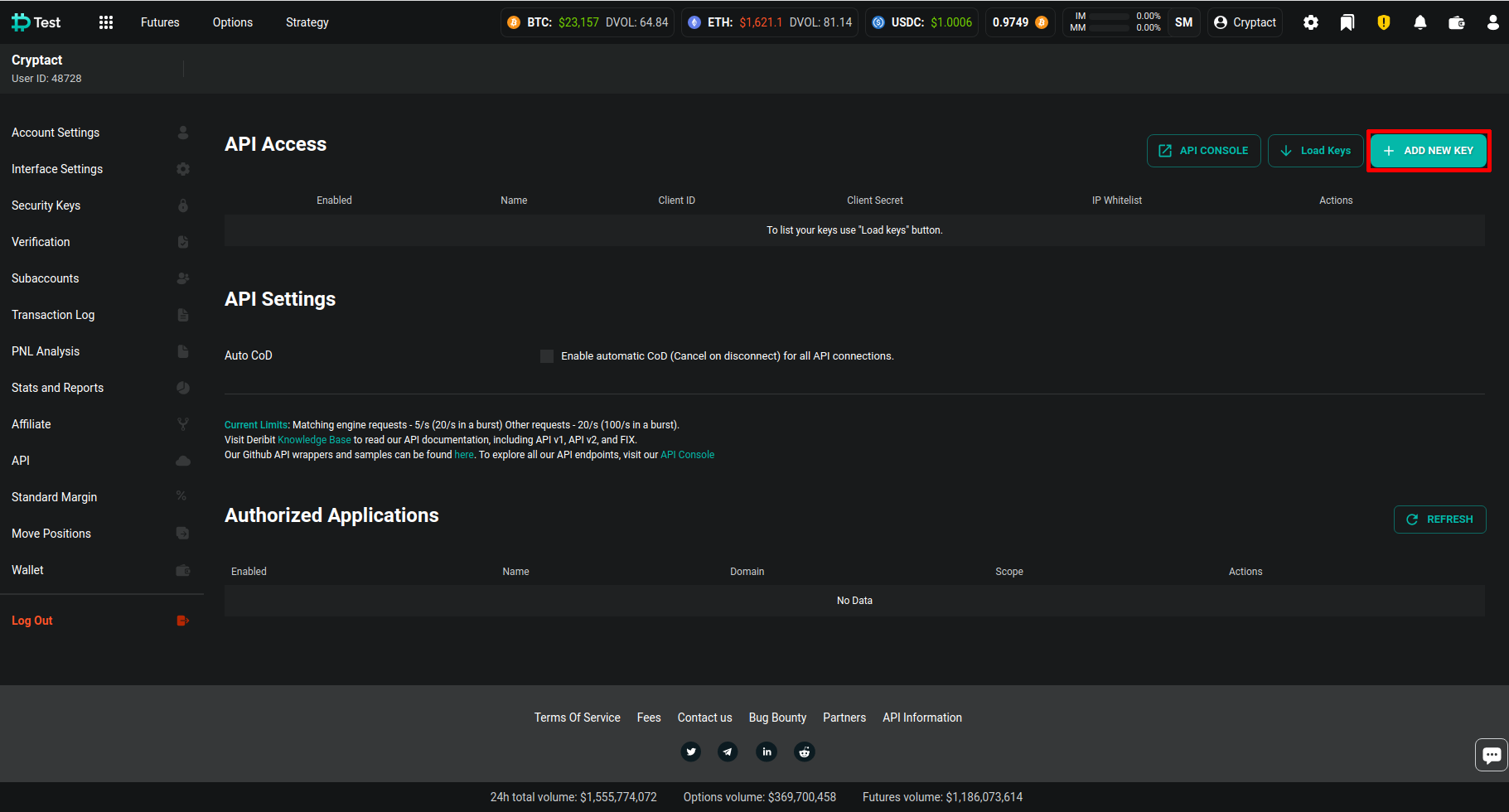Open the Github wrappers 'here' link
The height and width of the screenshot is (812, 1509).
(464, 455)
